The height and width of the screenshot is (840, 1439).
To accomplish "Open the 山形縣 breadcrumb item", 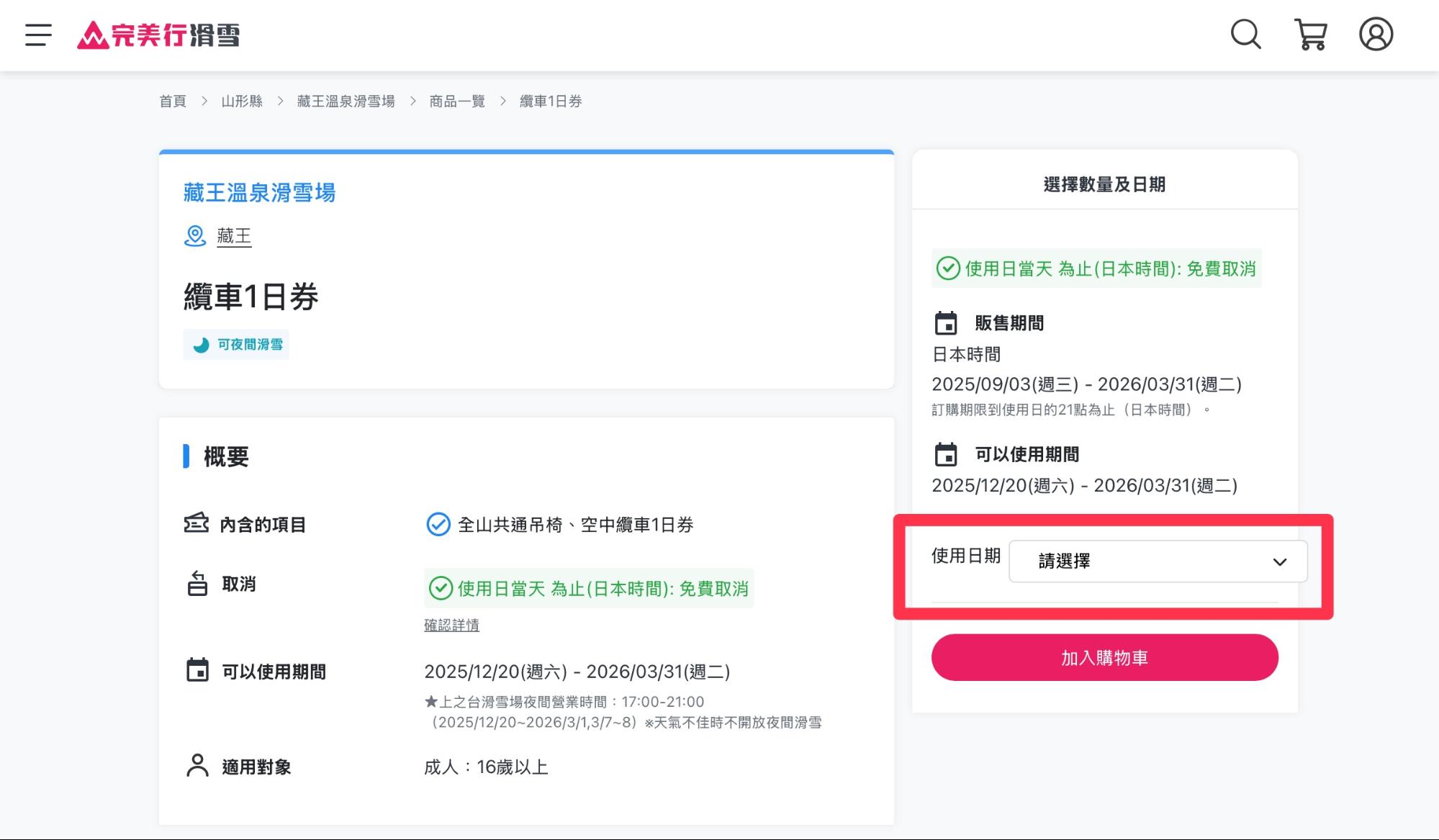I will [x=242, y=101].
